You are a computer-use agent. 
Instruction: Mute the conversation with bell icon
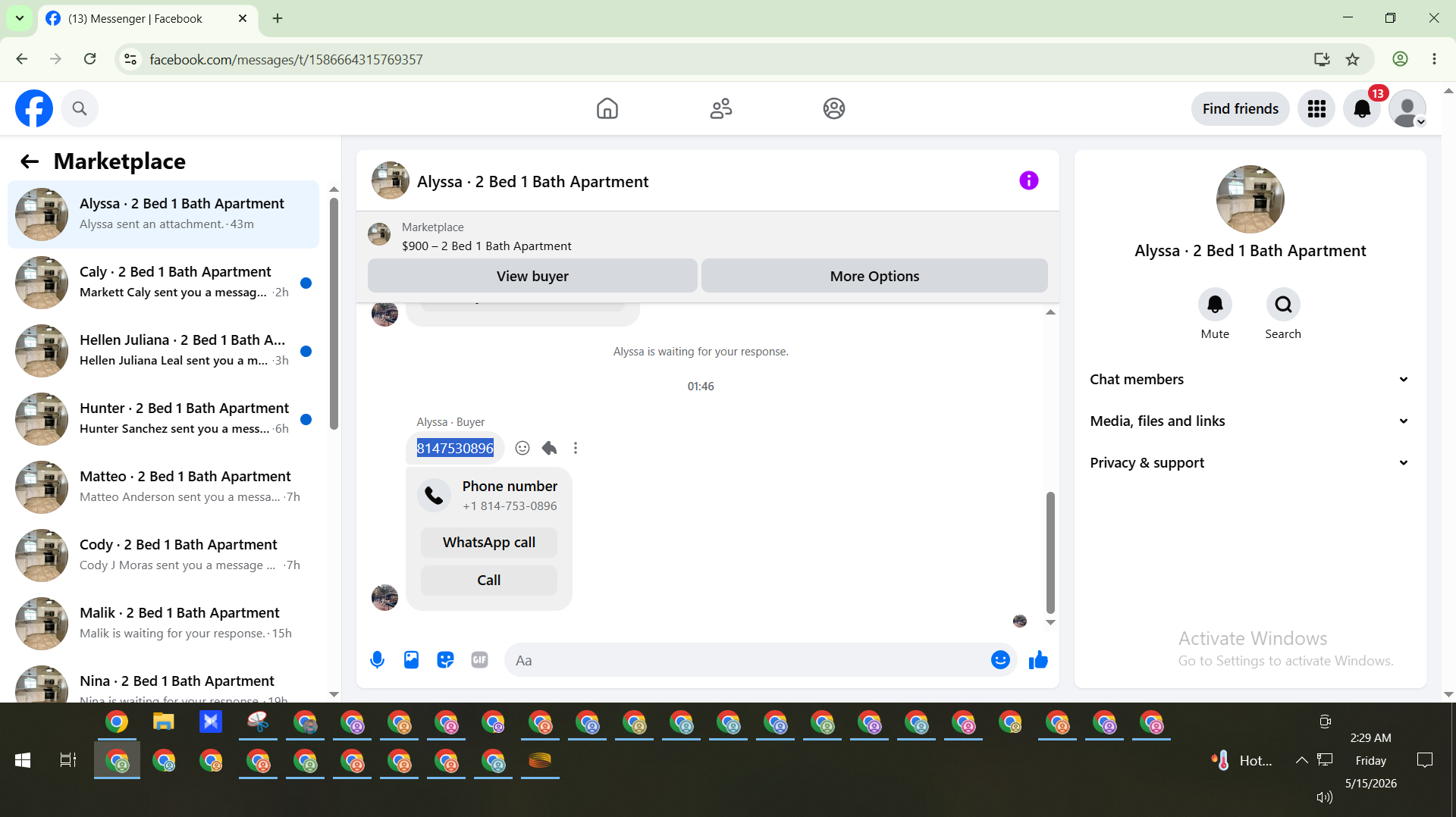click(1215, 305)
